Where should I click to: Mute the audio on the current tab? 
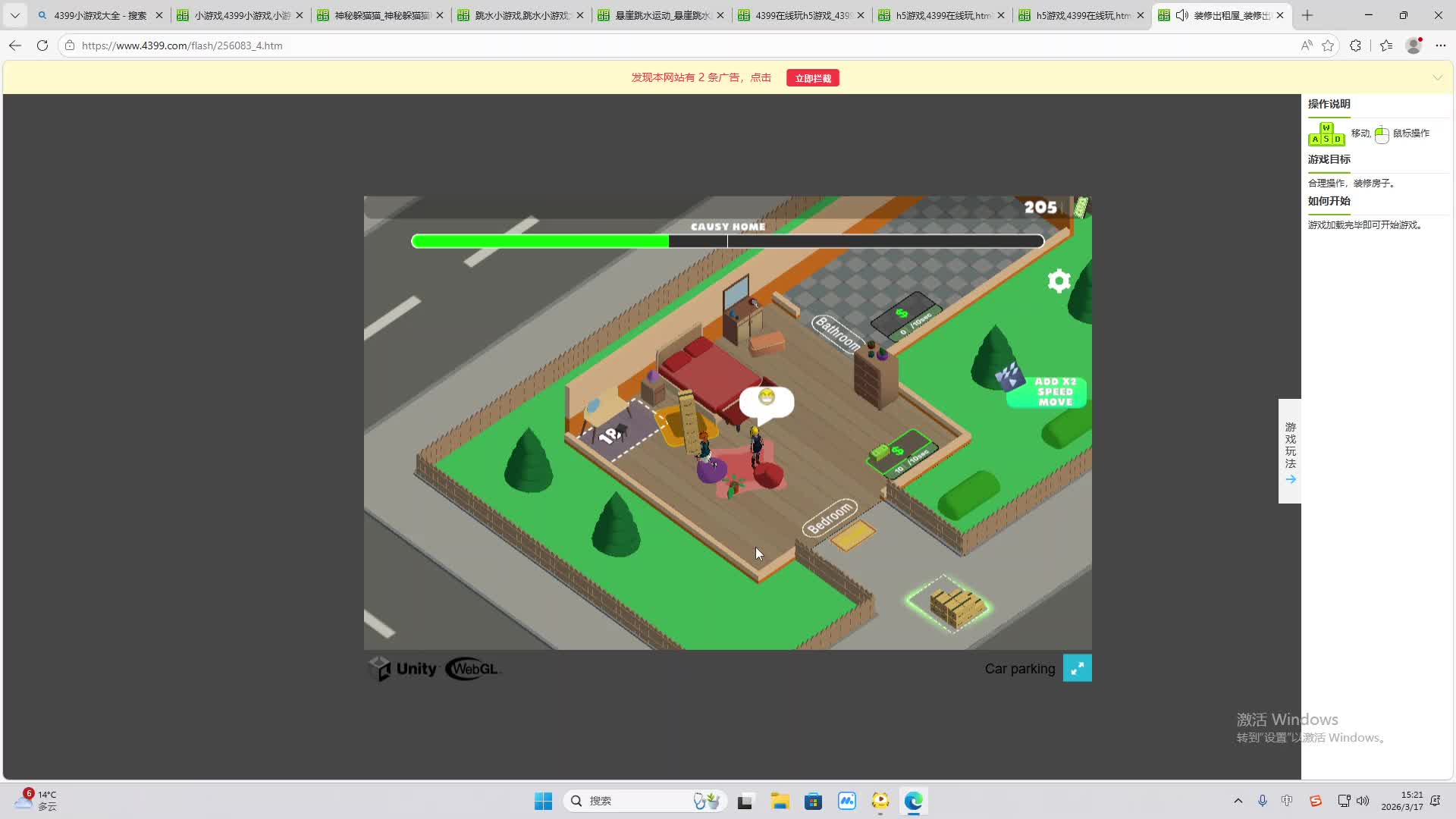pos(1181,15)
